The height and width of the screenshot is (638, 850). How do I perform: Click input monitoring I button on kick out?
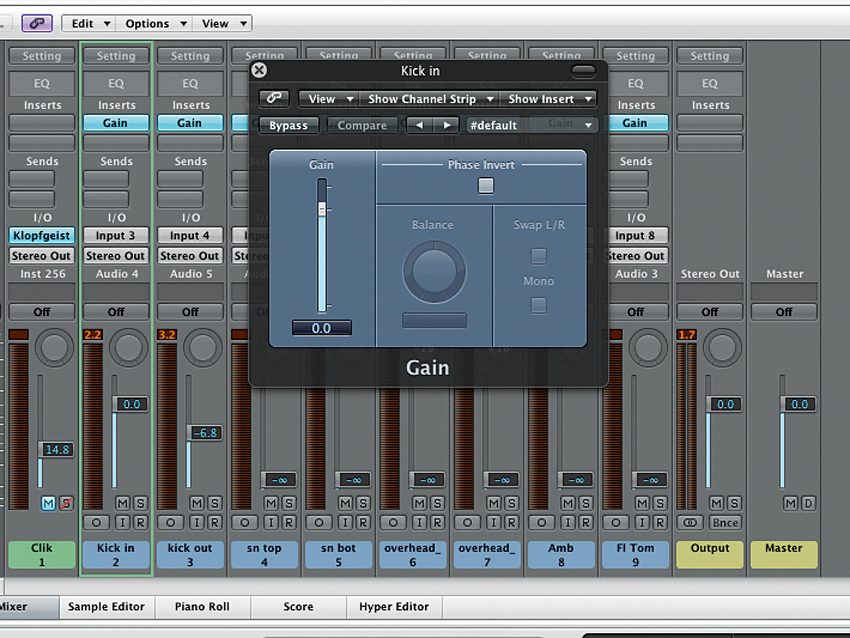(197, 523)
